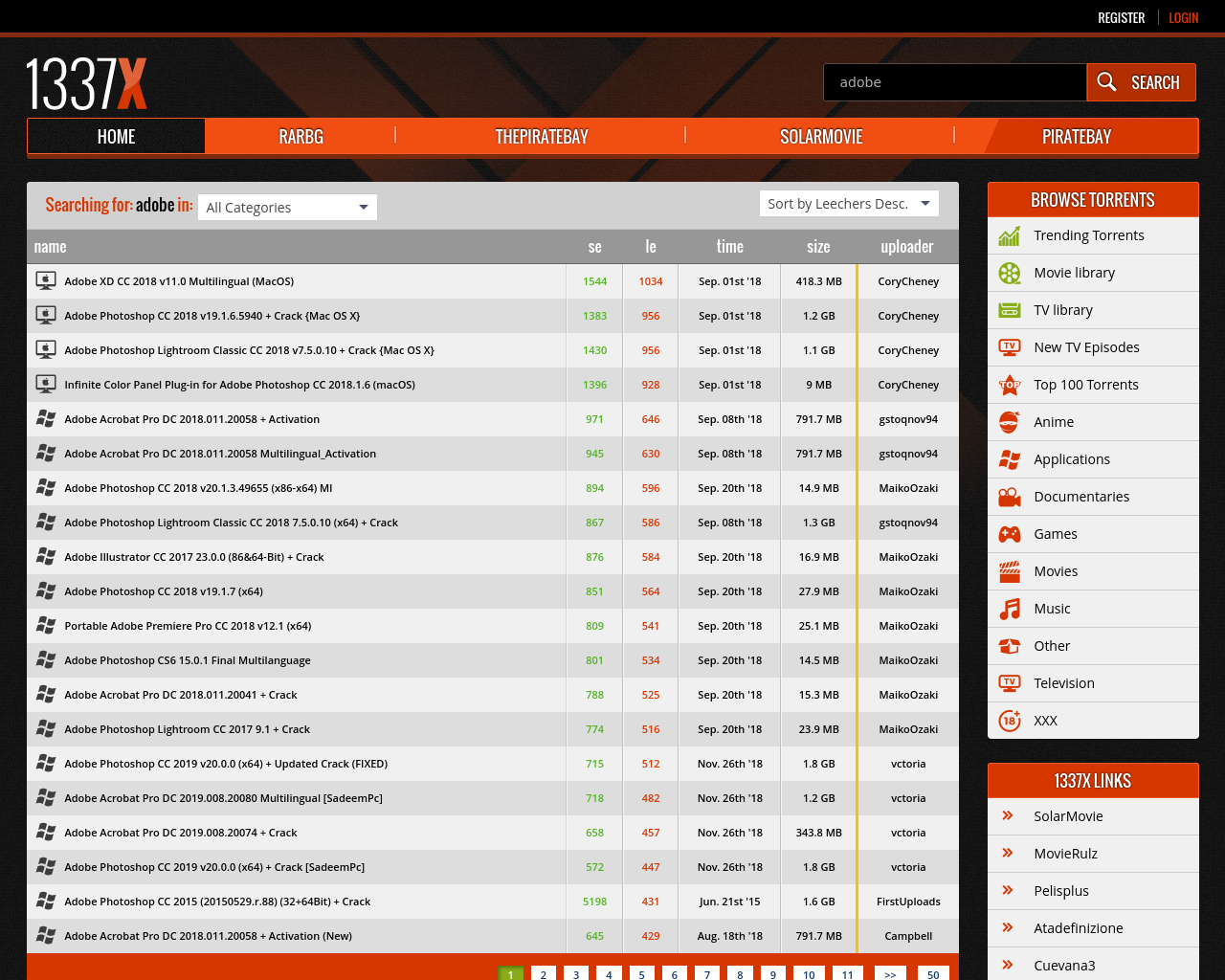Click the >> next pages button
The image size is (1225, 980).
(890, 973)
